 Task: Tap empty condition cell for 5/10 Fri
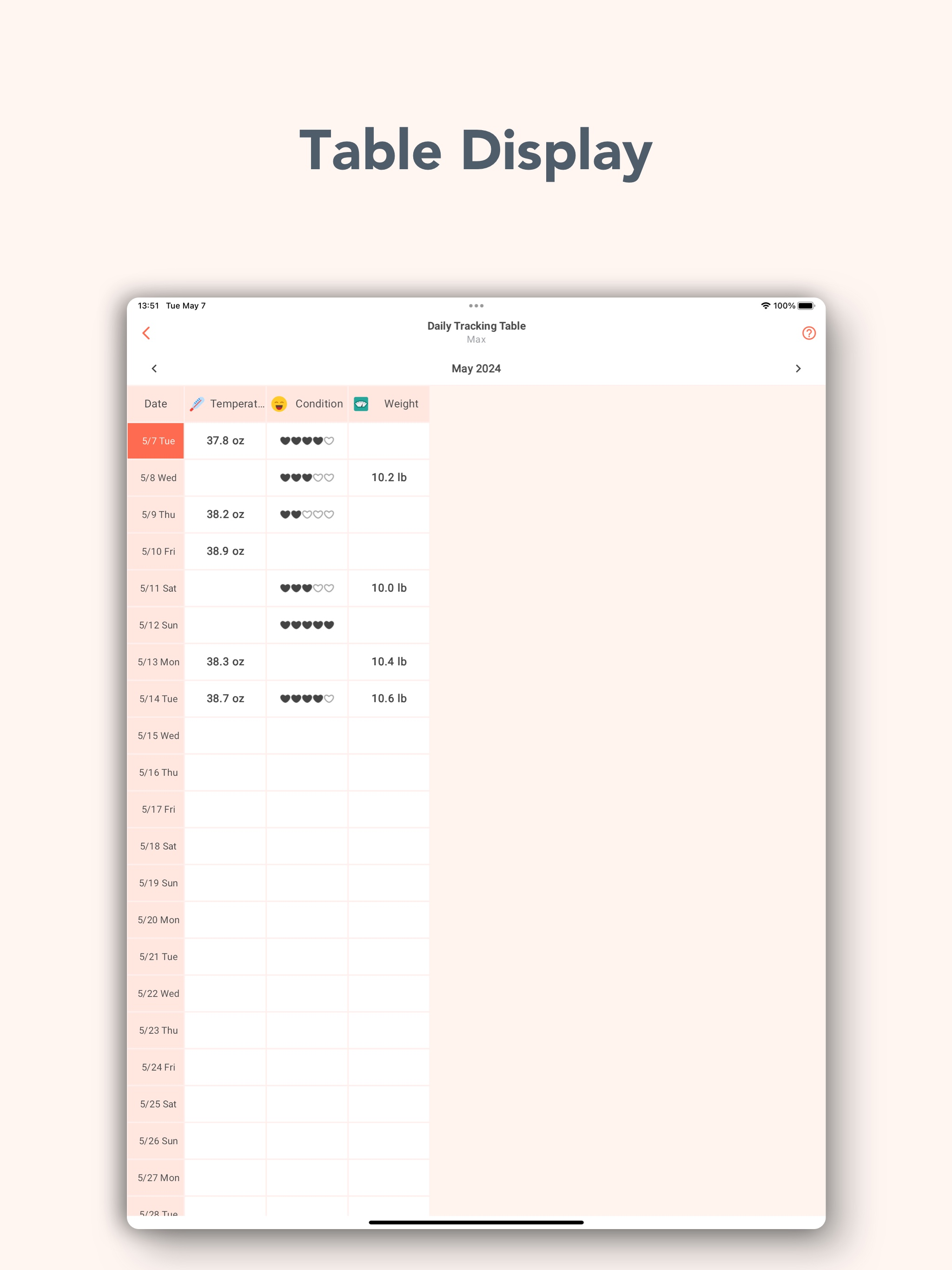tap(307, 551)
